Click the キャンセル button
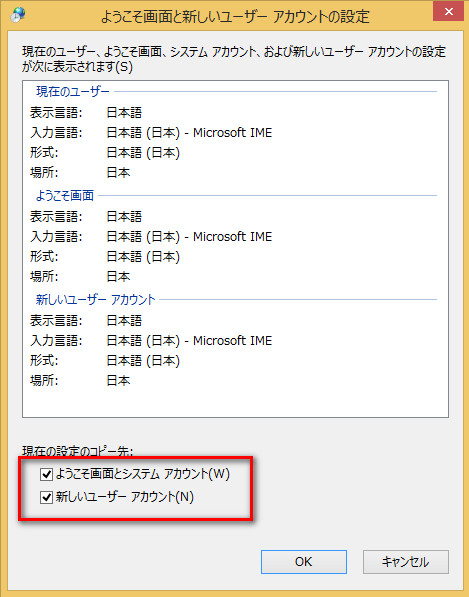 point(406,562)
